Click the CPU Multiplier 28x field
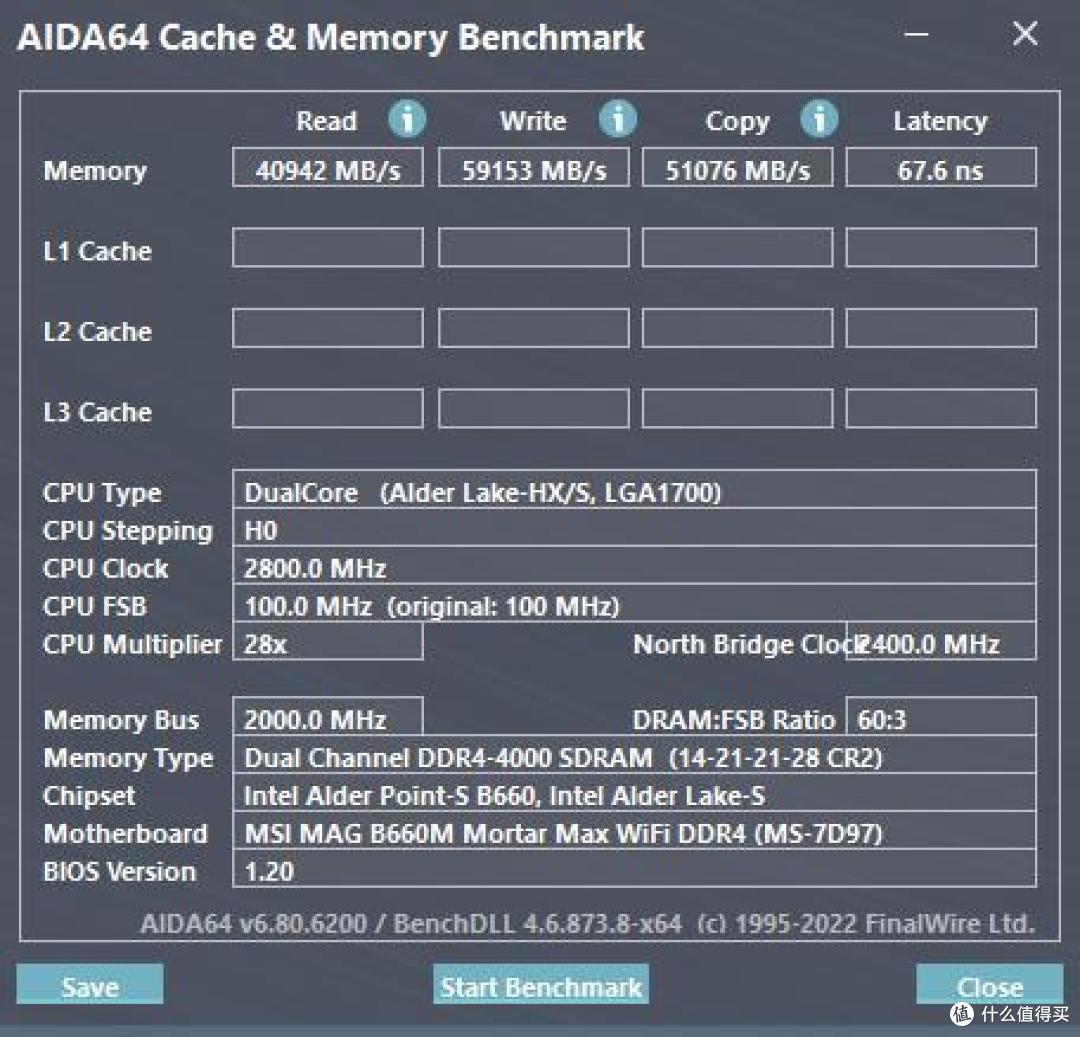Screen dimensions: 1080x1037 click(328, 642)
